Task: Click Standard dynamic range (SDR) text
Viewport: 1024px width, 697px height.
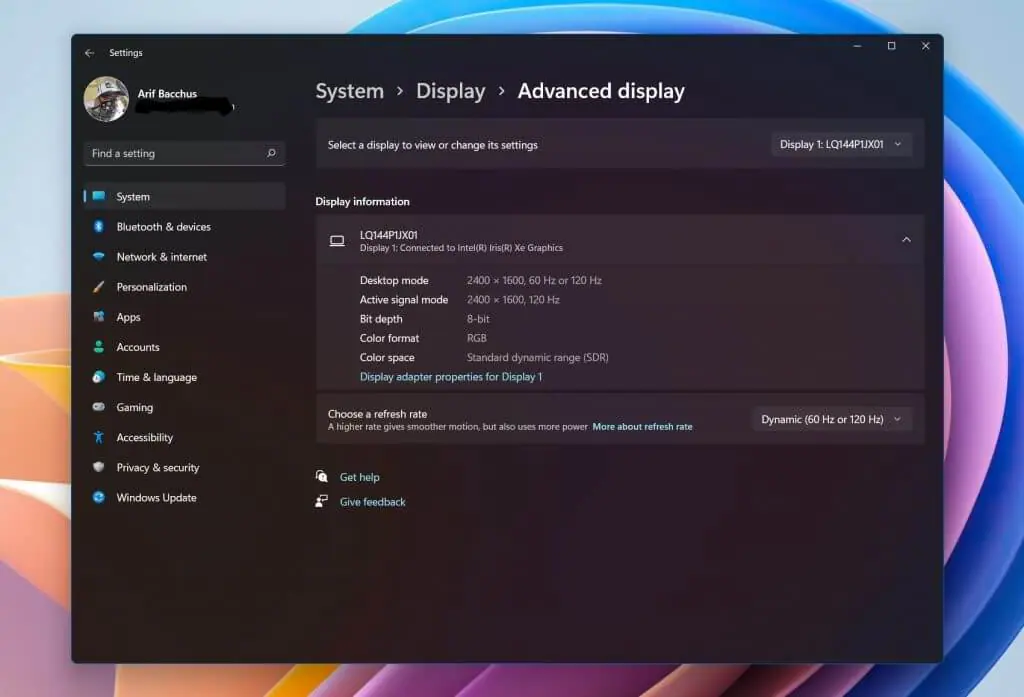Action: tap(537, 357)
